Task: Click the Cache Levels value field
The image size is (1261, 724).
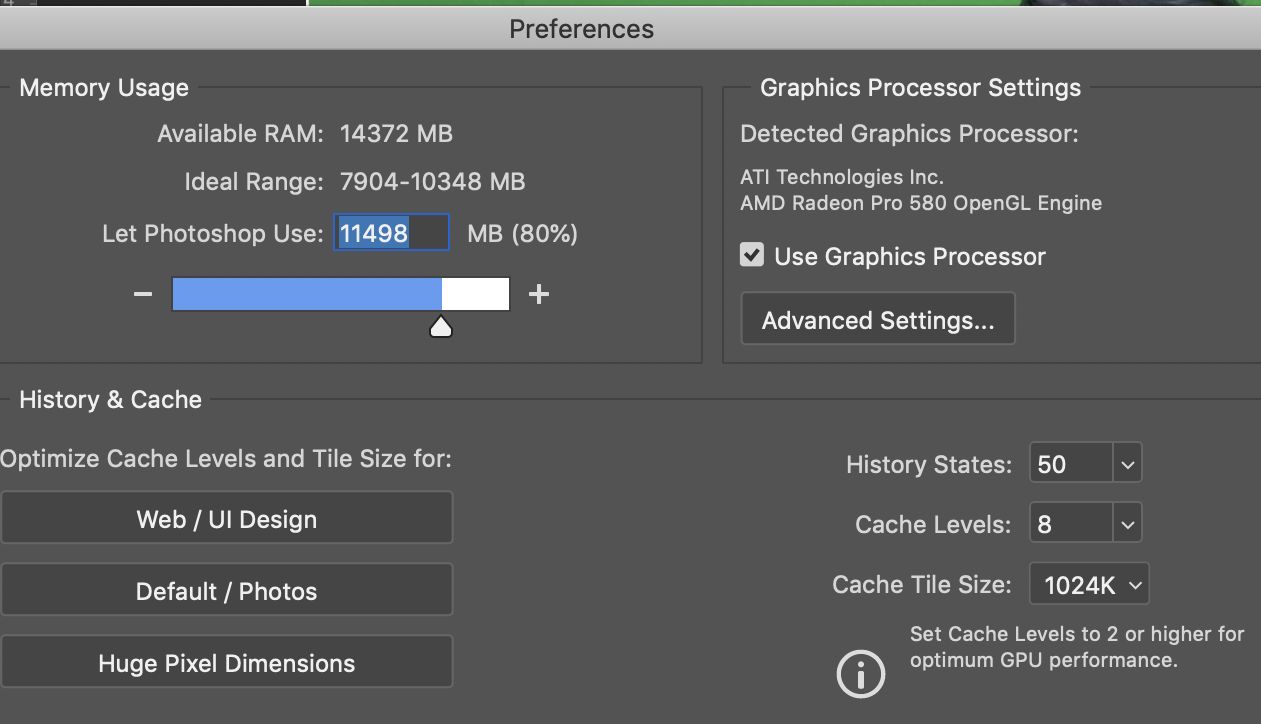Action: click(1070, 523)
